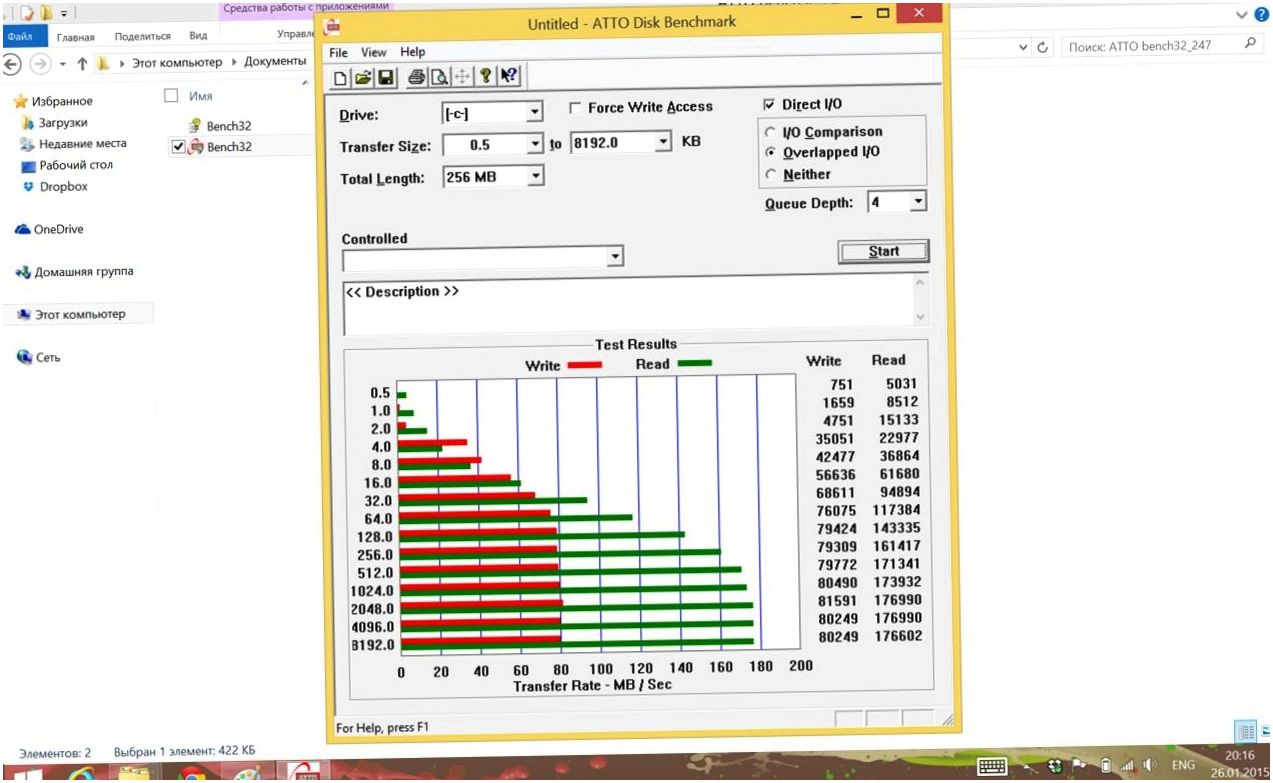Click the greyed-out move arrows toolbar icon
This screenshot has width=1273, height=783.
462,77
